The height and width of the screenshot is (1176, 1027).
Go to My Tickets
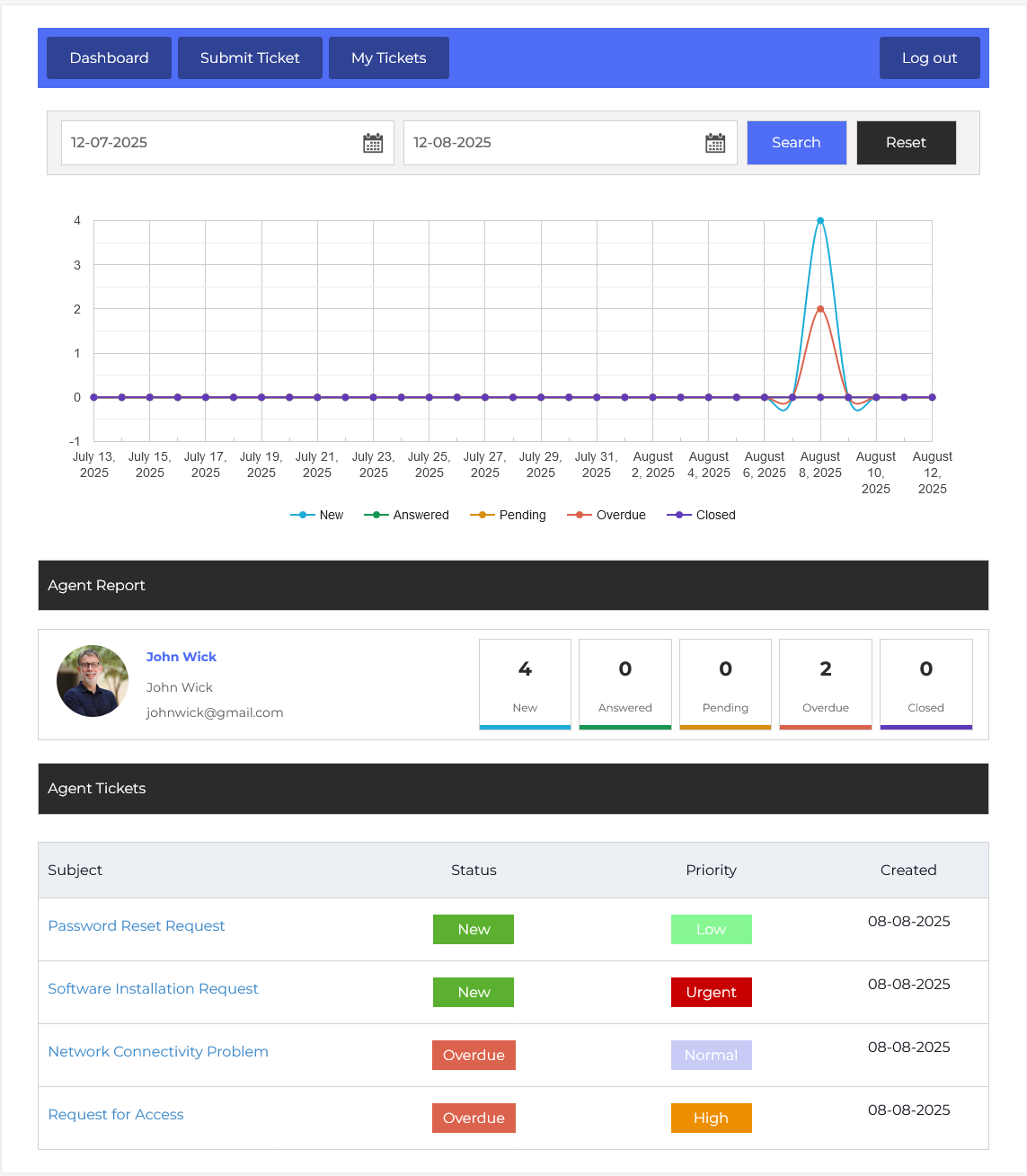[388, 57]
